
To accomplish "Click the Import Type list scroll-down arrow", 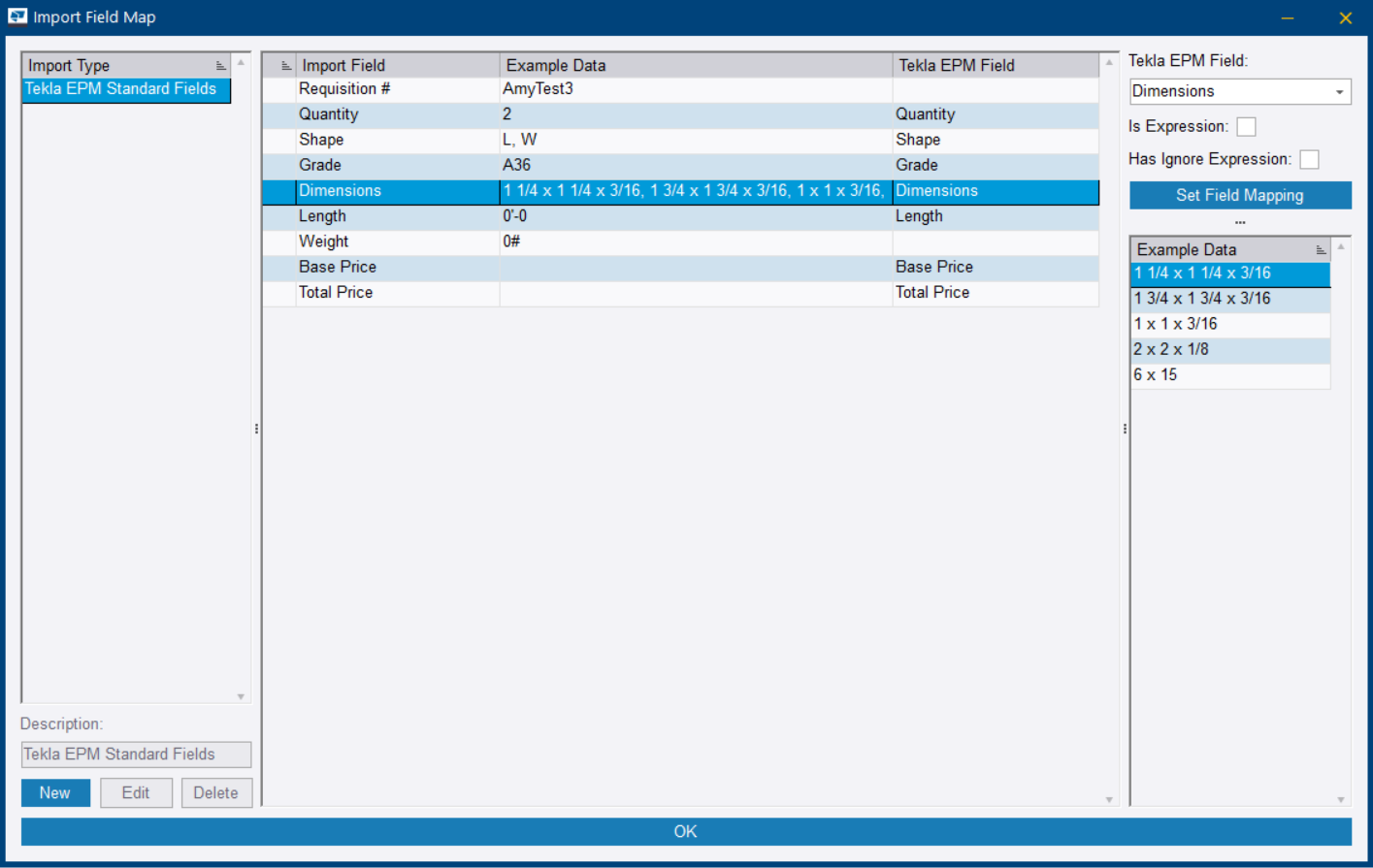I will pos(241,696).
